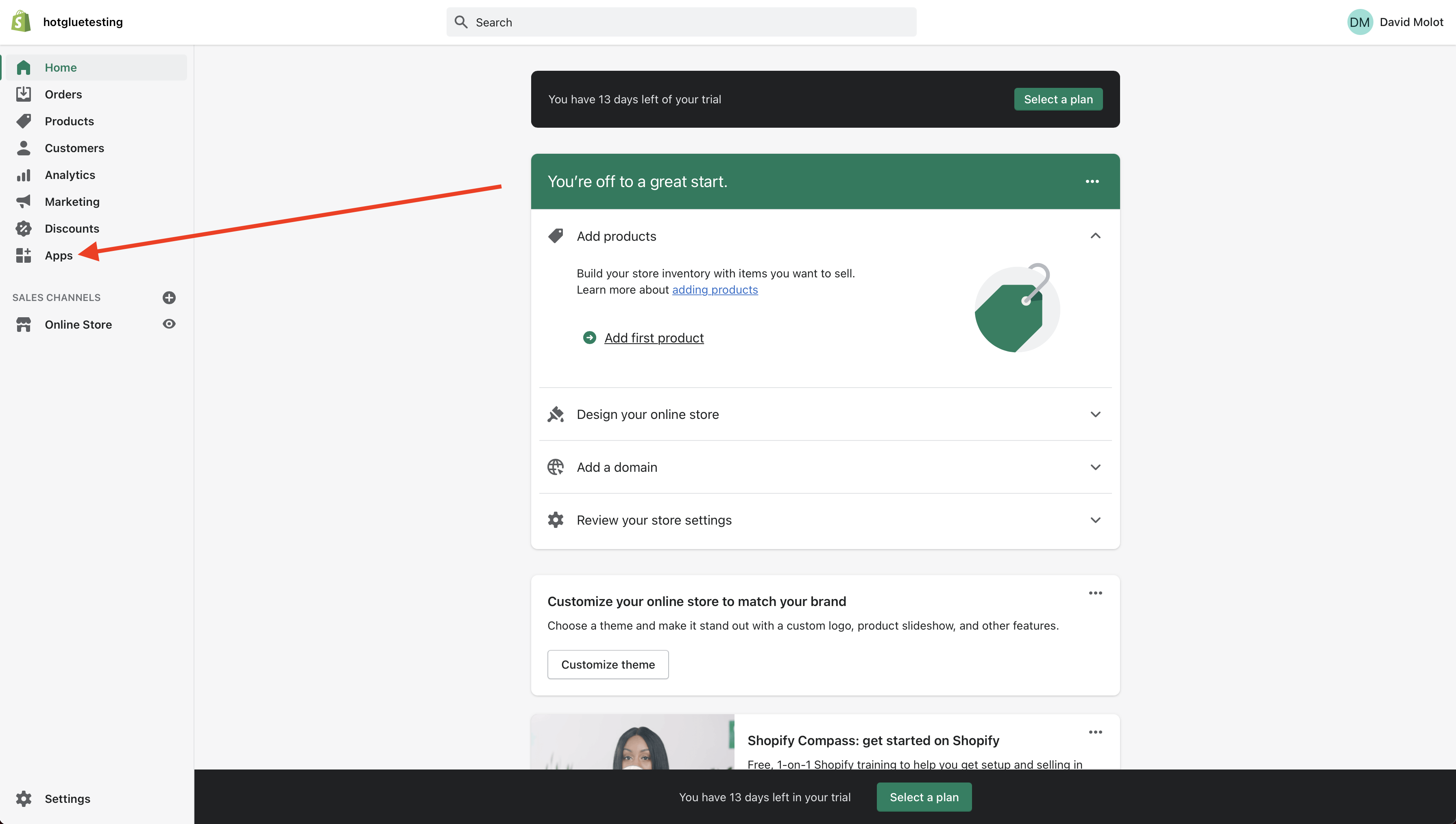
Task: Click the green arrow icon beside Add first product
Action: (589, 338)
